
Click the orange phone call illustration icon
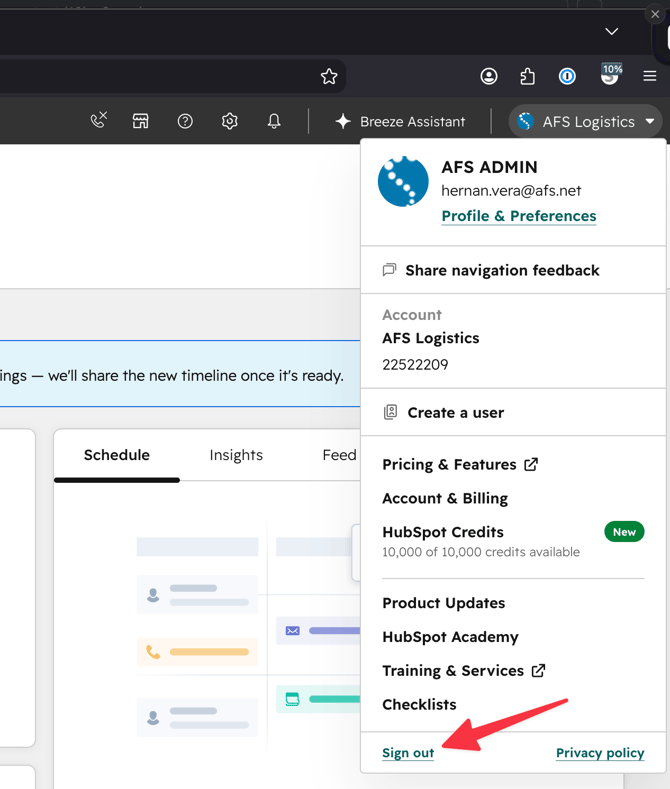point(153,652)
